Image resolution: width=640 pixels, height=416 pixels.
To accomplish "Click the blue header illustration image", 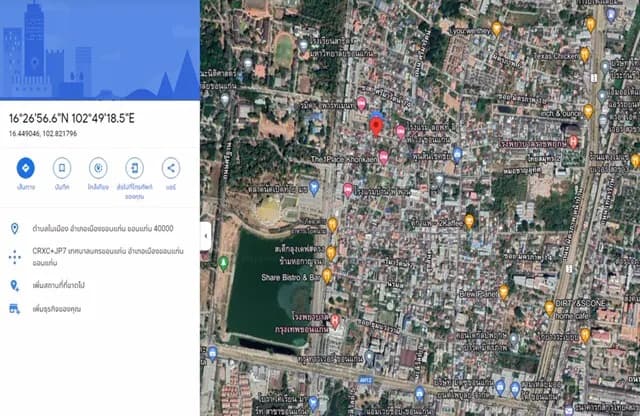I will (x=100, y=50).
